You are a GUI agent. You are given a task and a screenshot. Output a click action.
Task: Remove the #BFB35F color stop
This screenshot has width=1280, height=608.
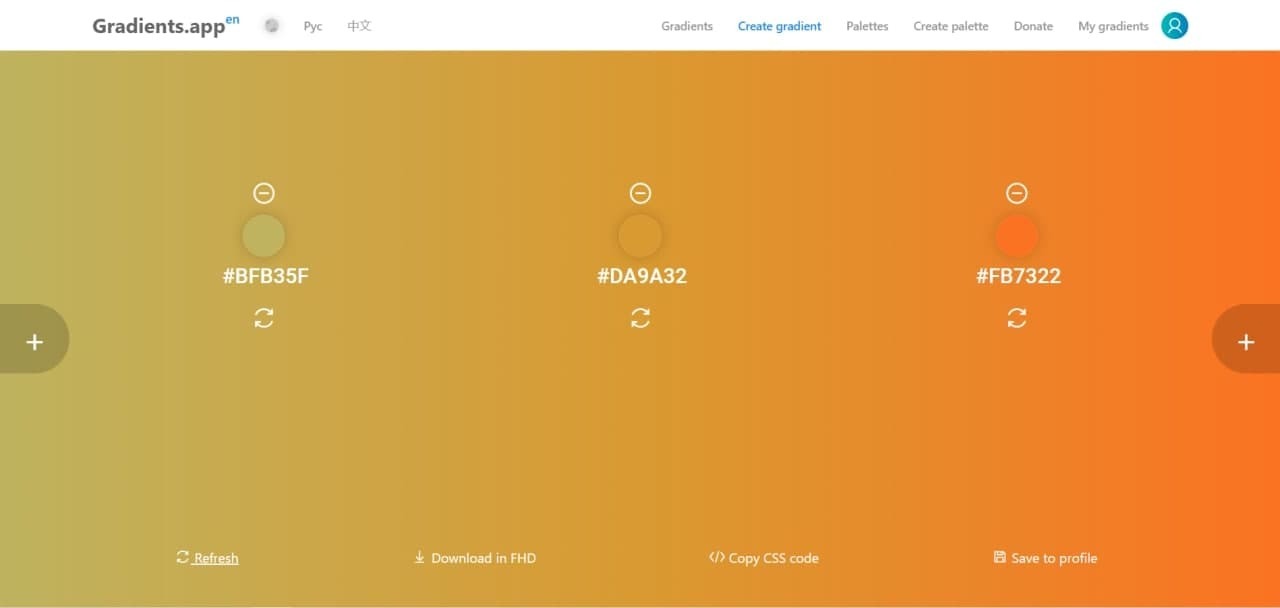pyautogui.click(x=264, y=193)
